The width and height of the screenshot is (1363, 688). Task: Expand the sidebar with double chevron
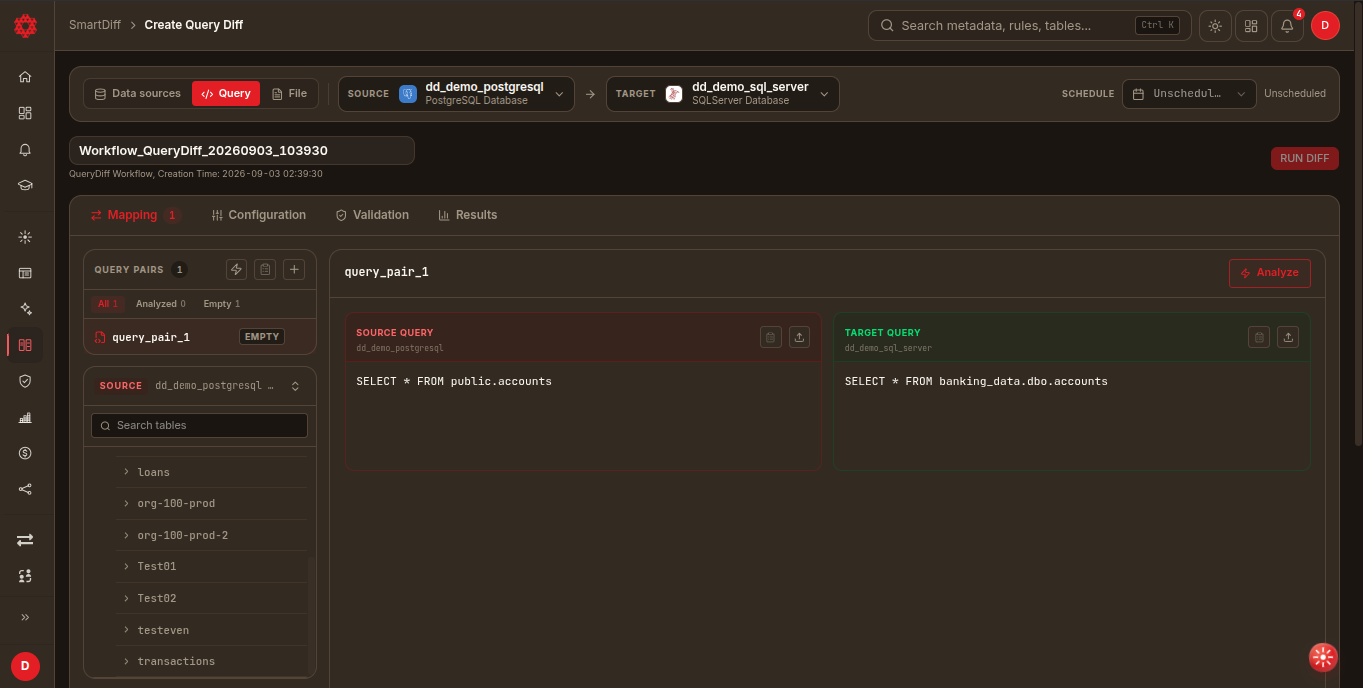pyautogui.click(x=25, y=617)
